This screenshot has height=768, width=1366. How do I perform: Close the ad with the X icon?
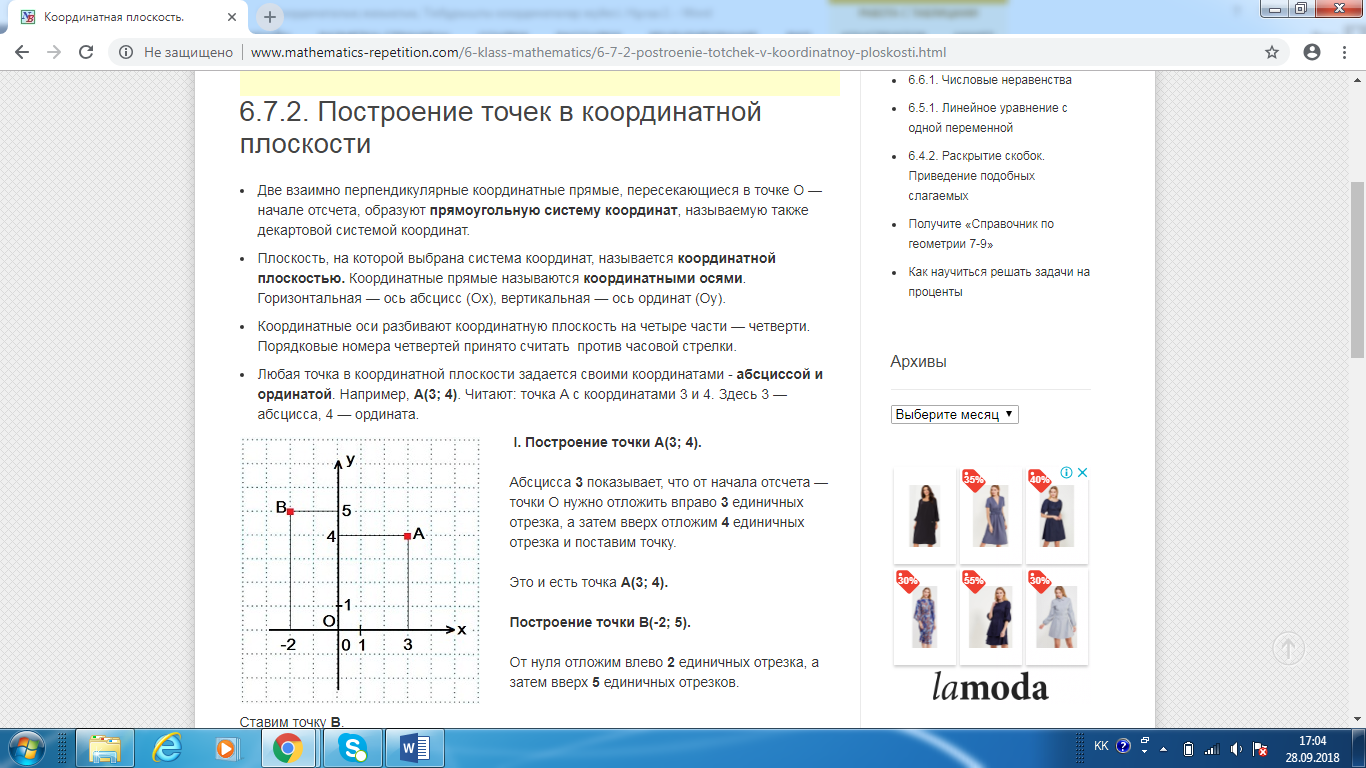tap(1082, 473)
